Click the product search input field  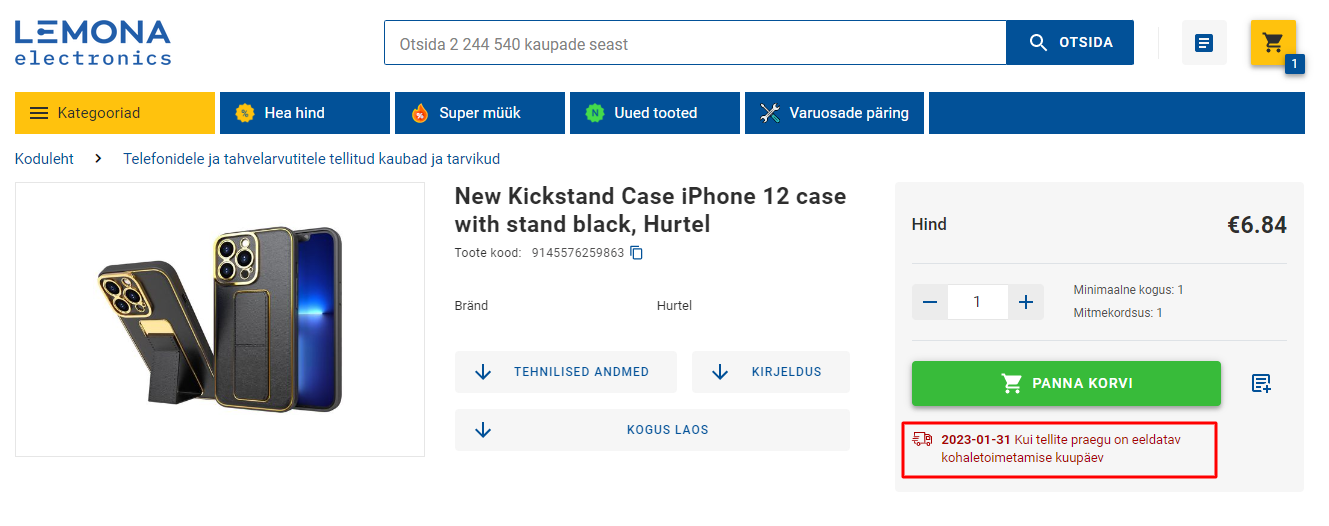[x=695, y=43]
